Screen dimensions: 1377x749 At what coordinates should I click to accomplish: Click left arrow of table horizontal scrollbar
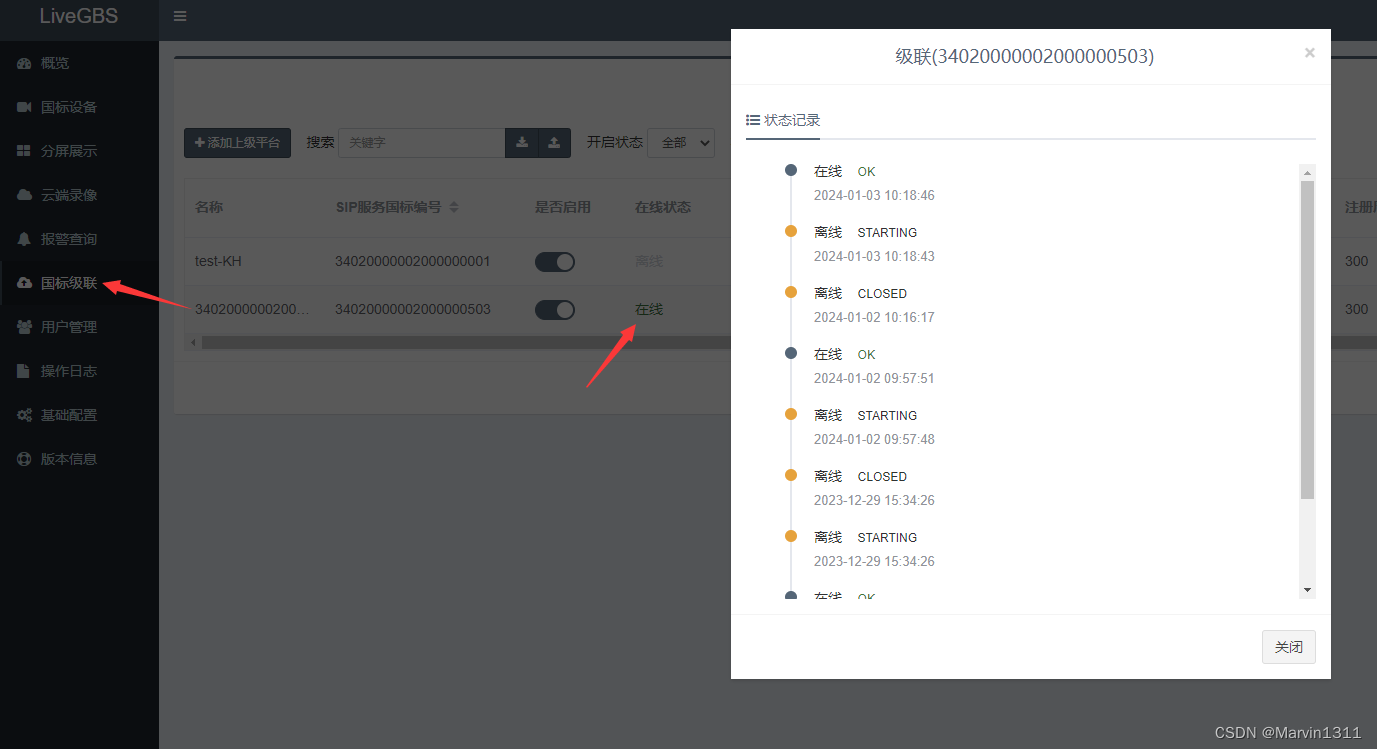click(x=193, y=342)
